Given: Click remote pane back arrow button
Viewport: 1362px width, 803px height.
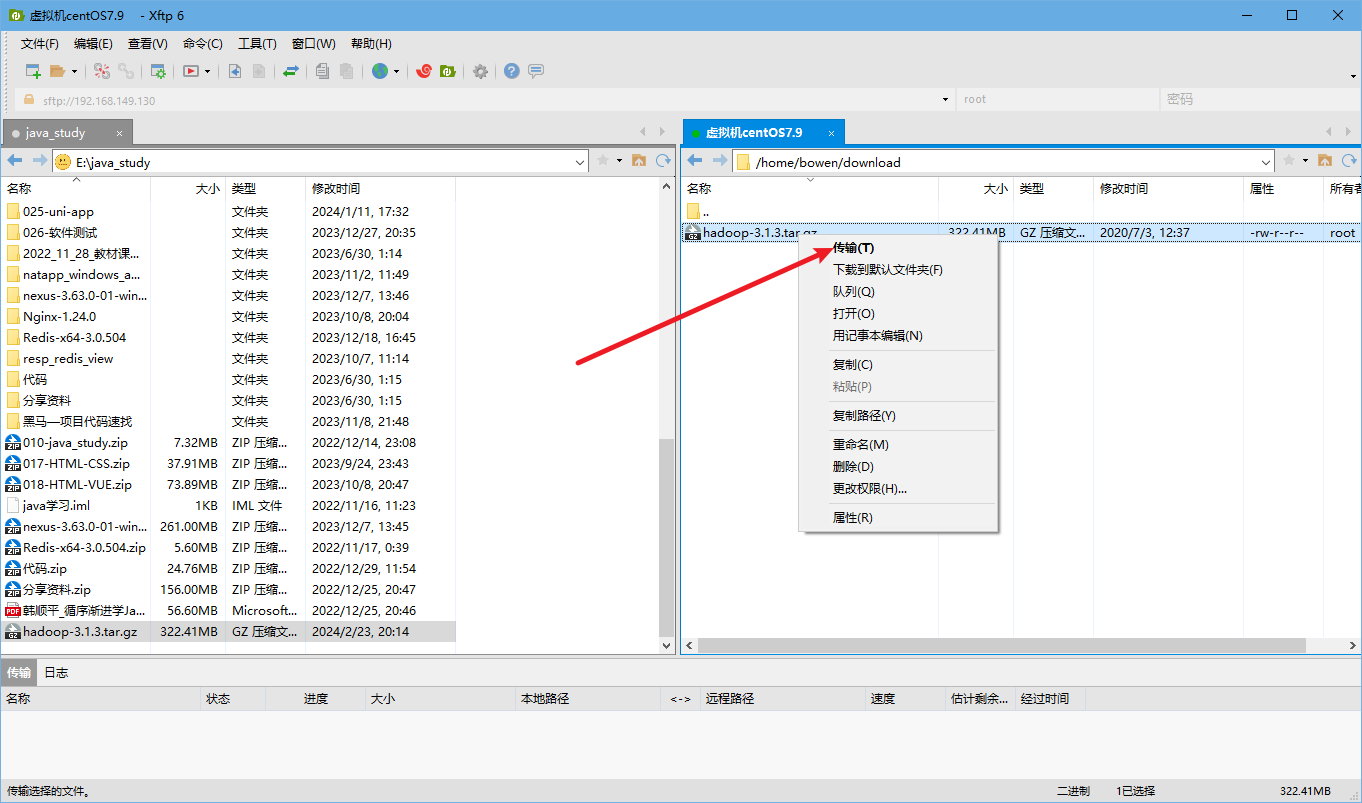Looking at the screenshot, I should [695, 161].
